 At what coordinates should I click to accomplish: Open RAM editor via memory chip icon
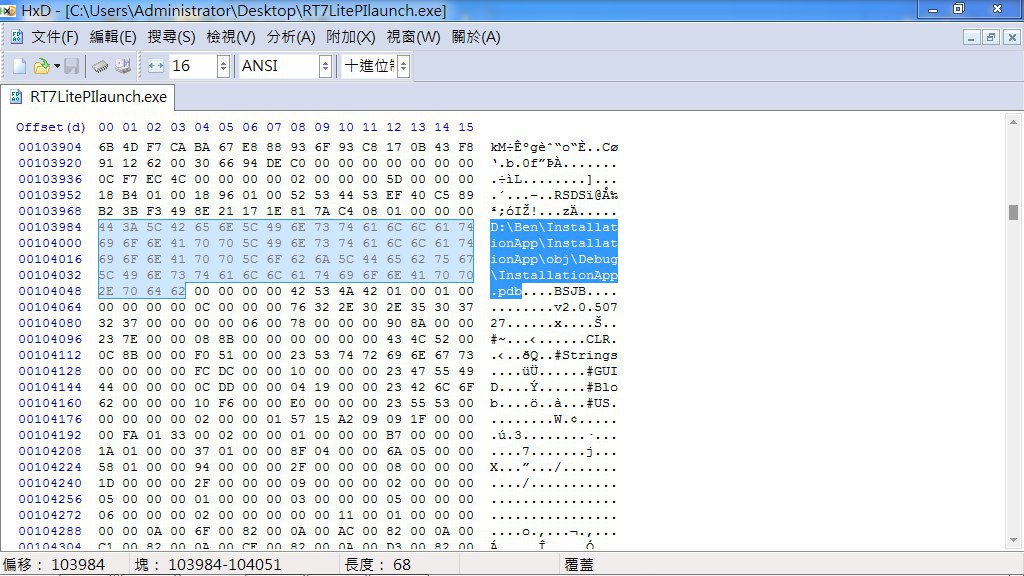click(x=100, y=66)
